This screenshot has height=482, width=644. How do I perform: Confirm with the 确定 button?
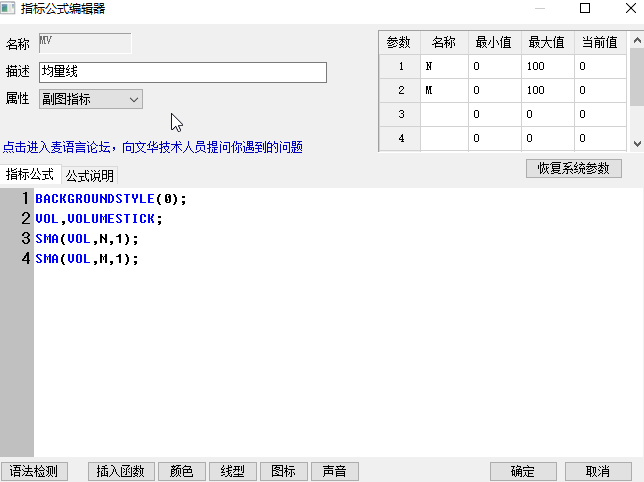click(x=523, y=471)
